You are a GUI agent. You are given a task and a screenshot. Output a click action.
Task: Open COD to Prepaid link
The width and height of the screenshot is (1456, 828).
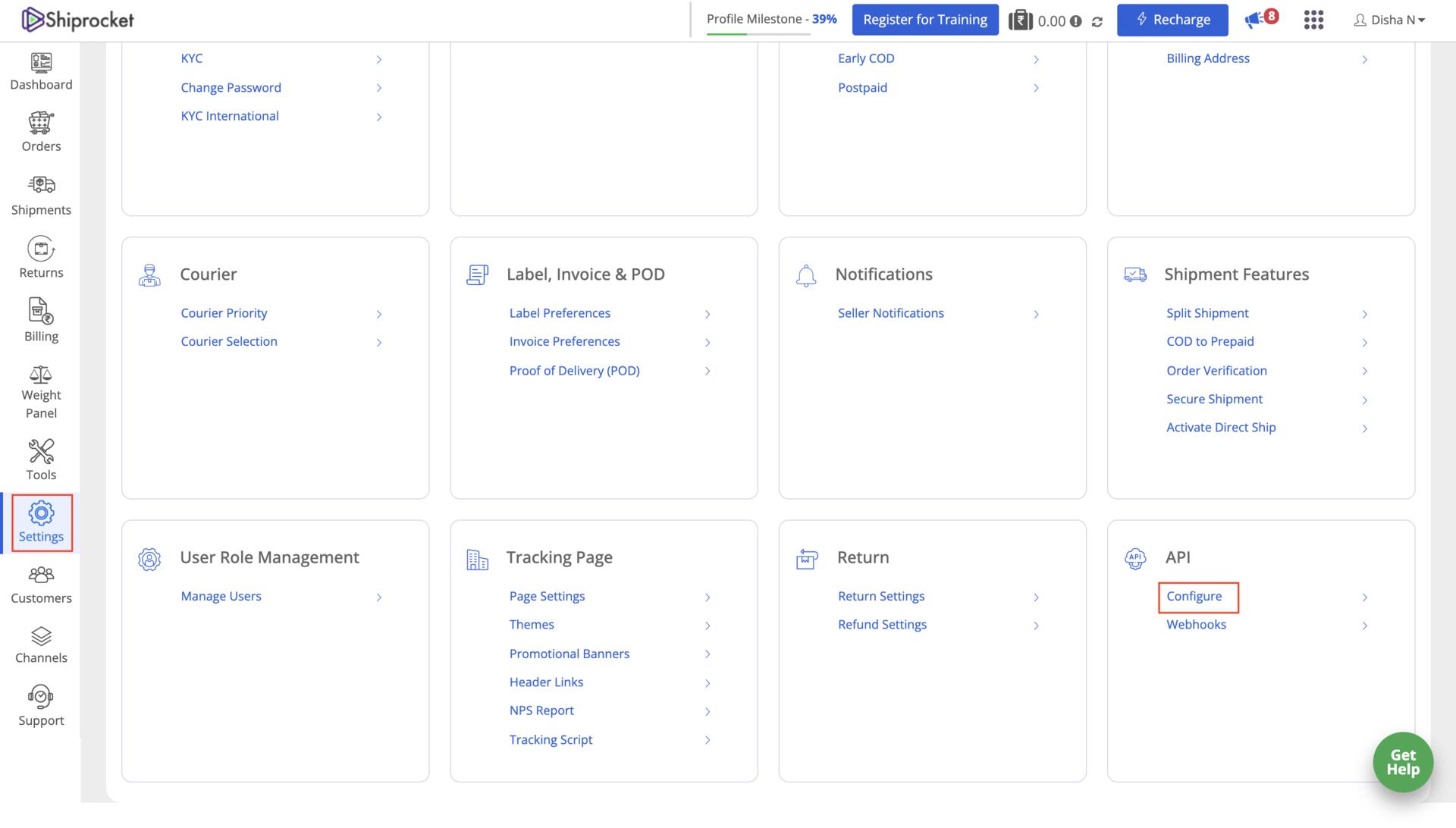[x=1210, y=341]
